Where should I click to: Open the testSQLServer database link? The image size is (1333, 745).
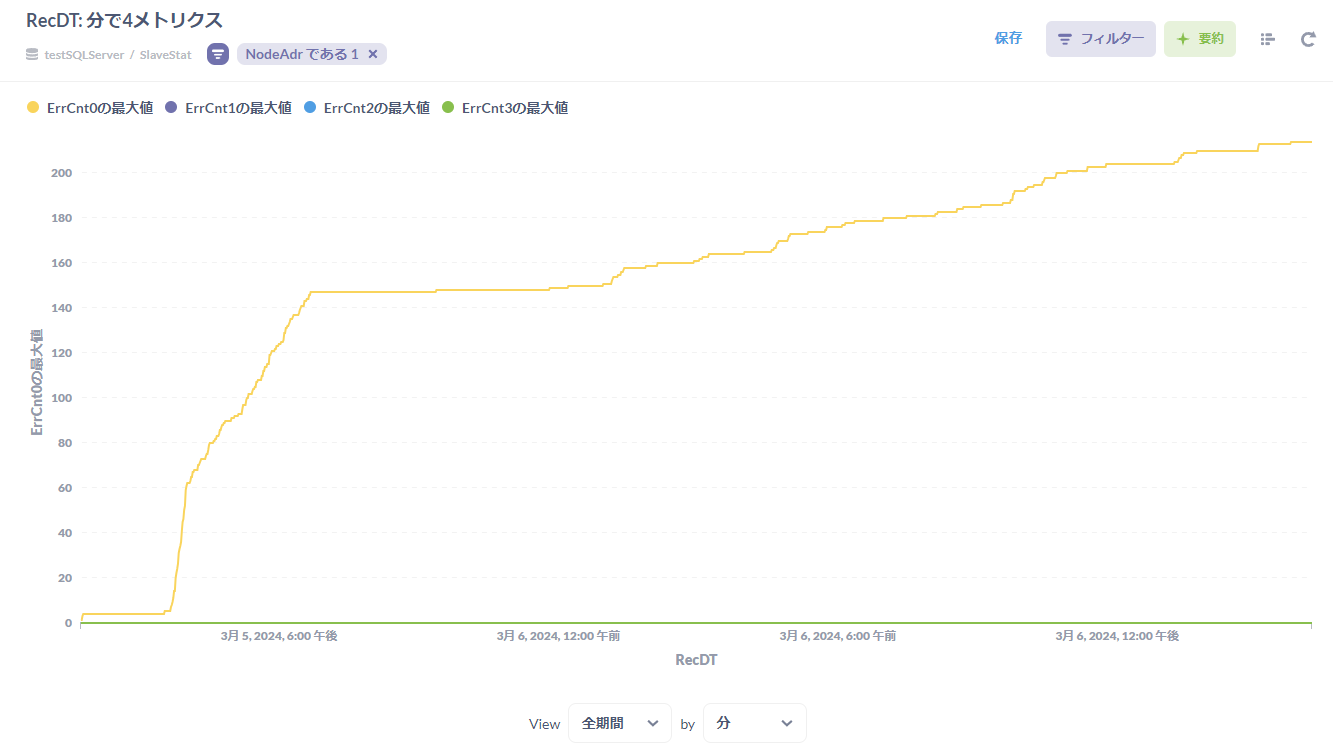[x=84, y=55]
